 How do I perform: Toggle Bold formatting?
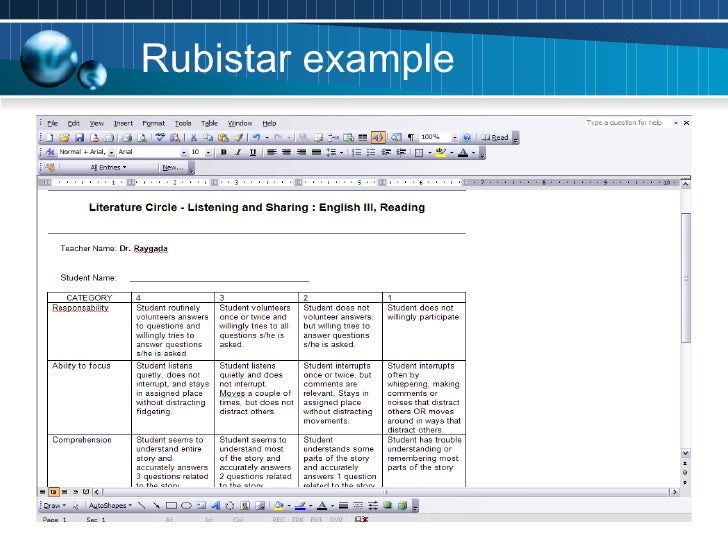[x=224, y=152]
